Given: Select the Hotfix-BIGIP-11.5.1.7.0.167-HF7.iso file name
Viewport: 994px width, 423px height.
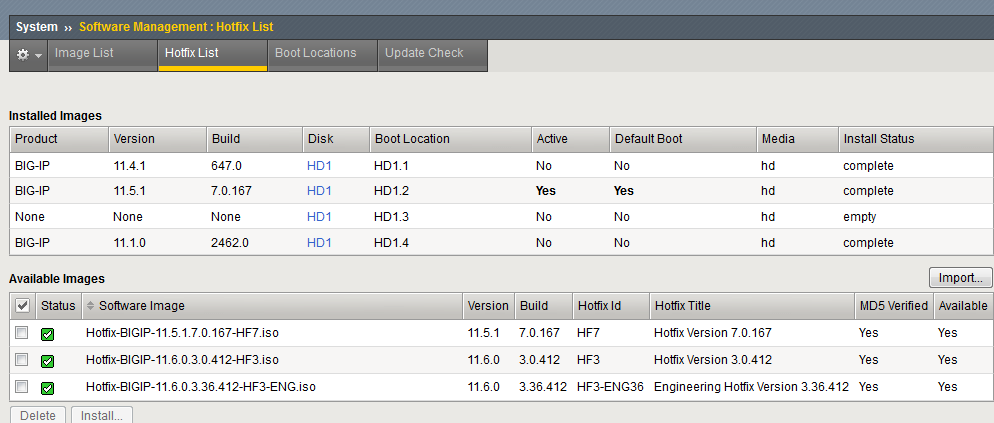Looking at the screenshot, I should pos(182,333).
